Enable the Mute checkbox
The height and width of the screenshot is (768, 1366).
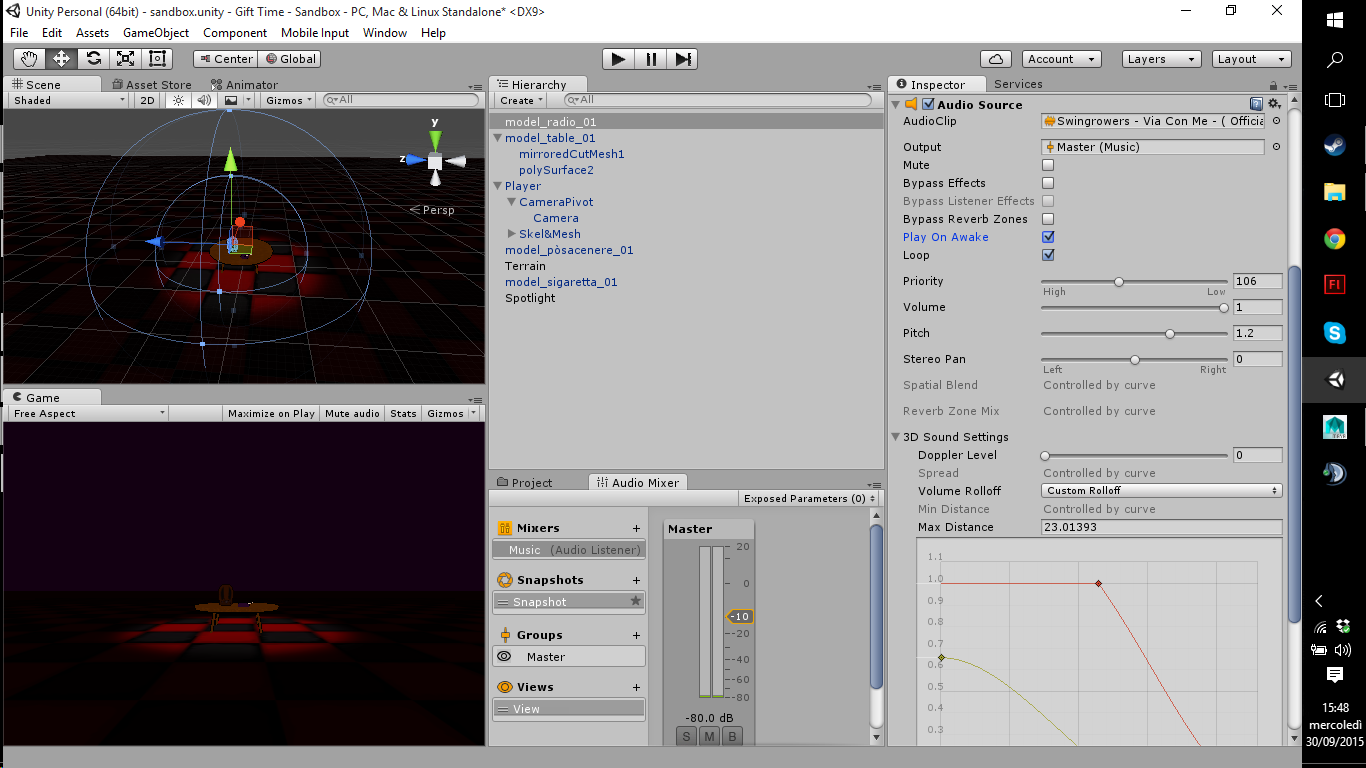(x=1048, y=165)
